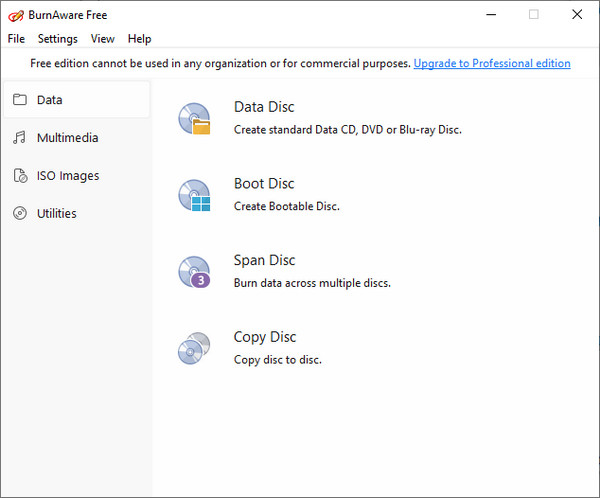Click the folder icon beside Data

(20, 100)
